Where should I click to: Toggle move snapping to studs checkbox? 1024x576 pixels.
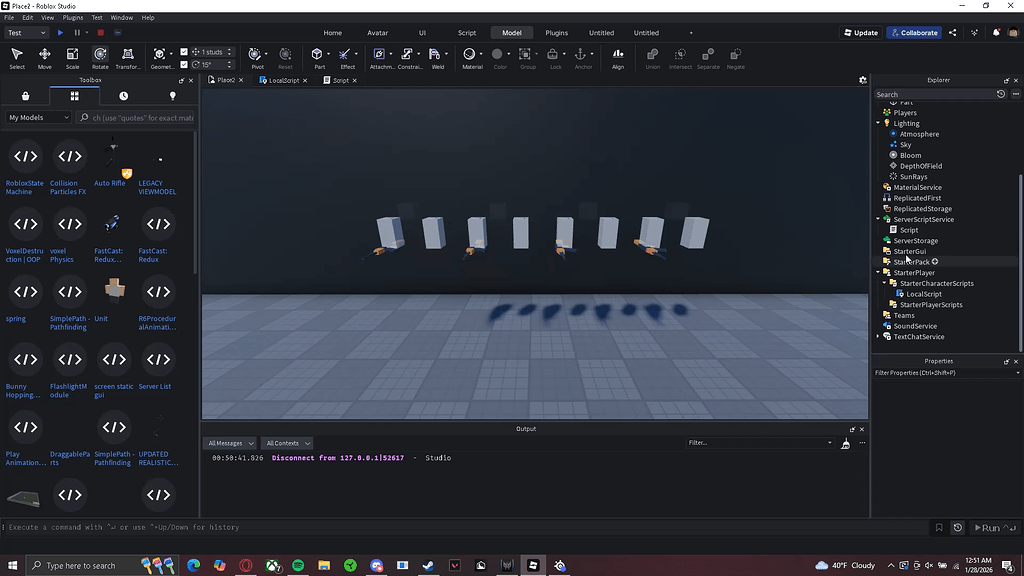click(184, 50)
